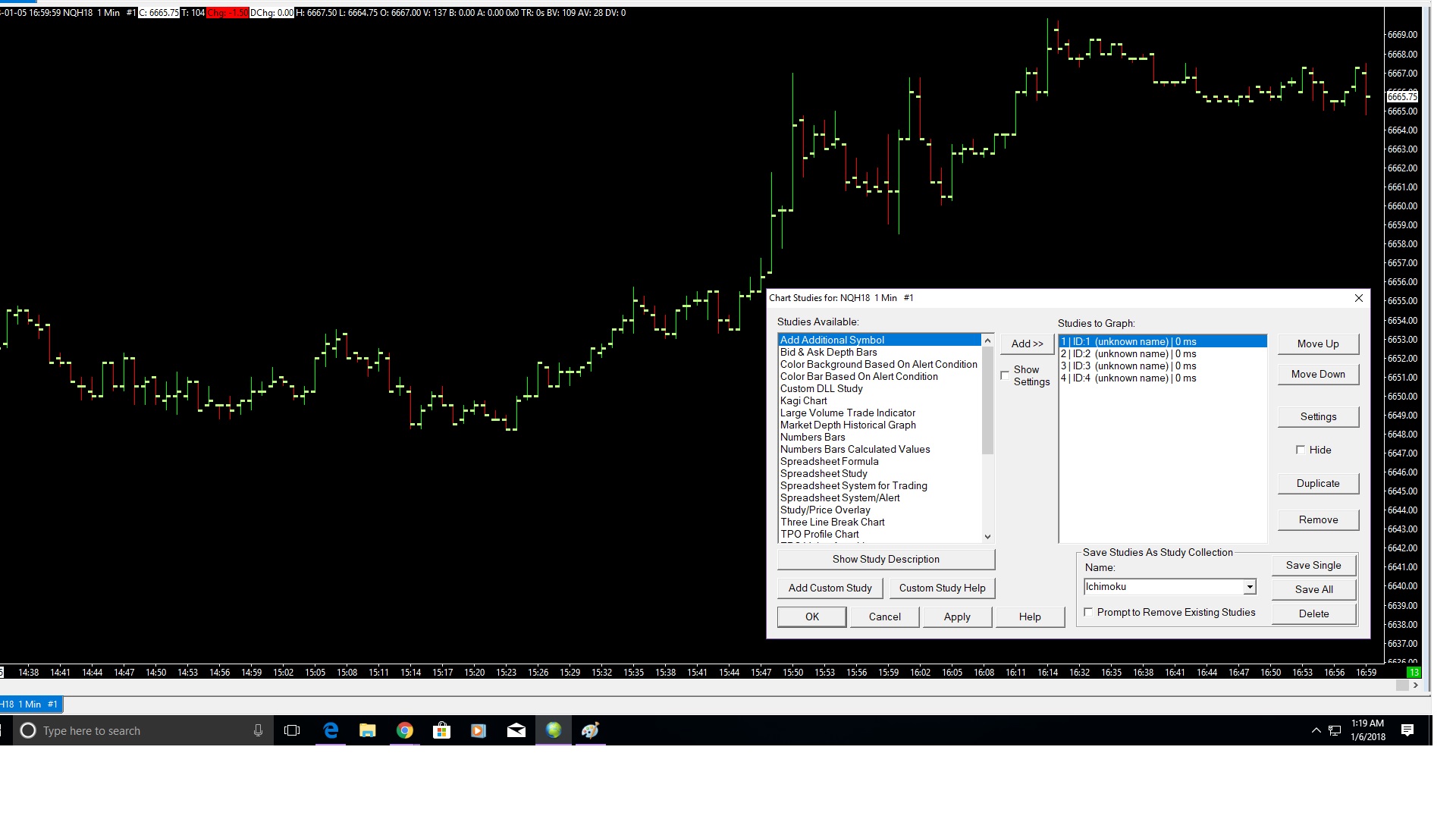Select Kagi Chart in Studies Available
Image resolution: width=1456 pixels, height=819 pixels.
[x=803, y=400]
